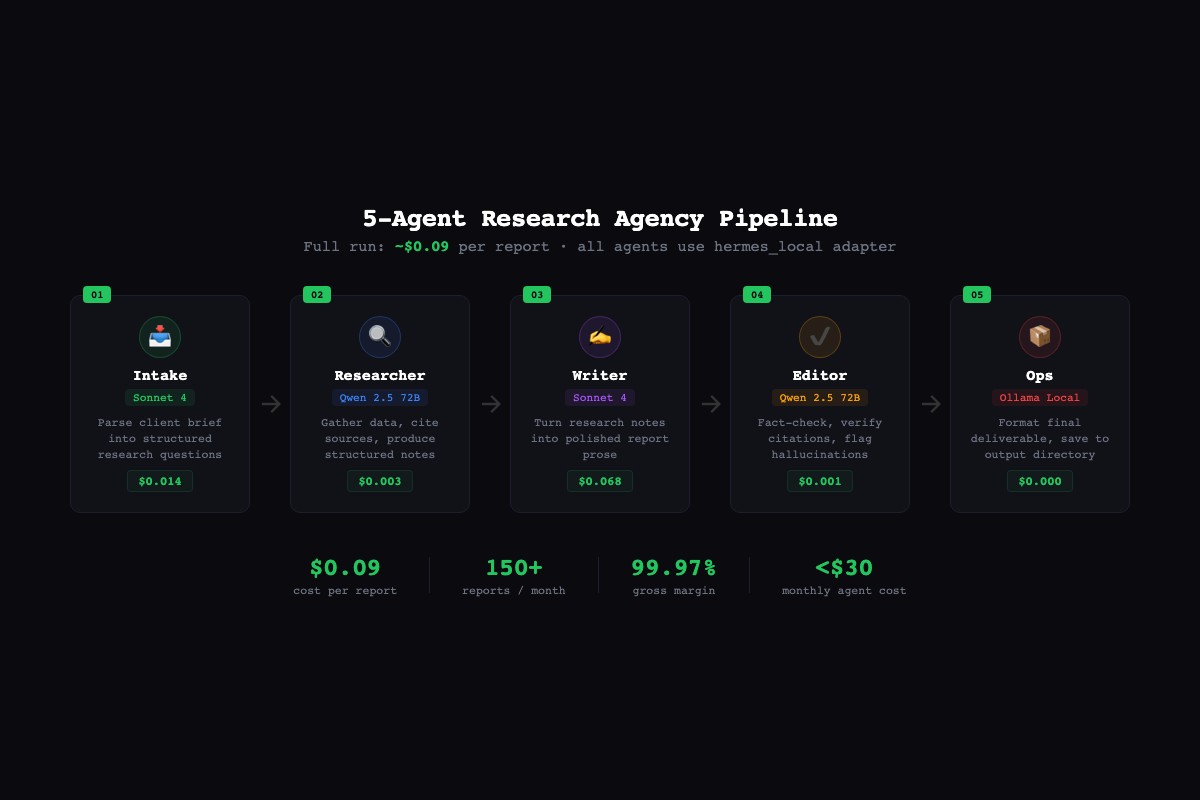Select the Writer card title
Viewport: 1200px width, 800px height.
tap(600, 376)
